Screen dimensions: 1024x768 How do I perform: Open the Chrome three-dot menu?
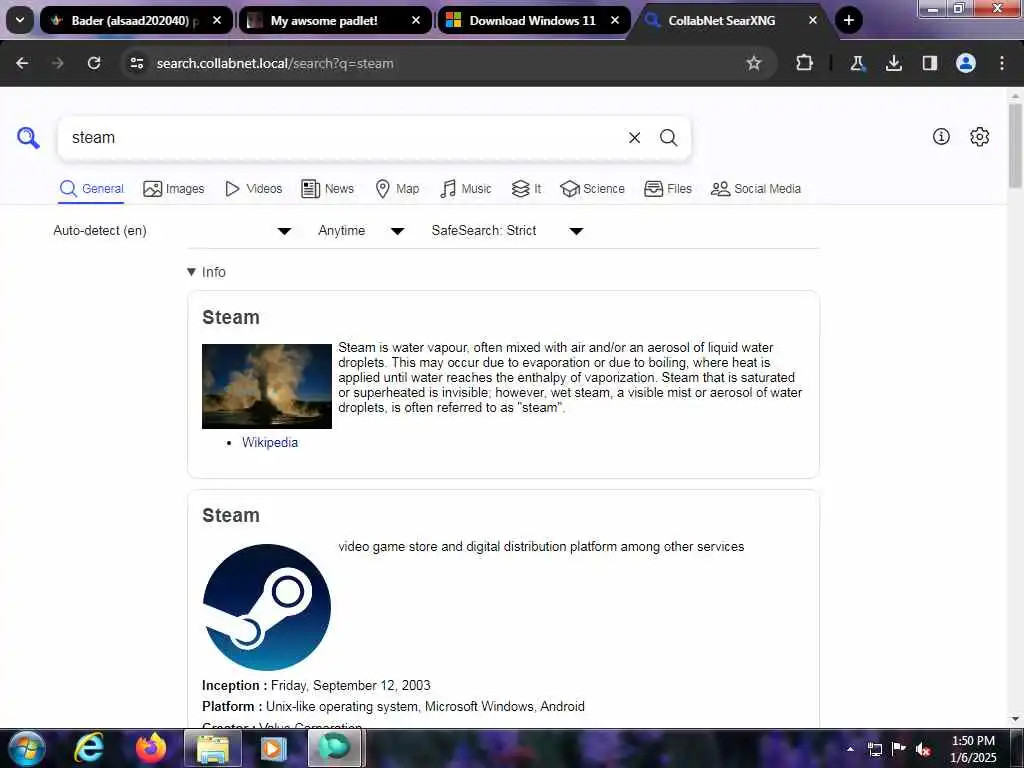click(x=1002, y=63)
